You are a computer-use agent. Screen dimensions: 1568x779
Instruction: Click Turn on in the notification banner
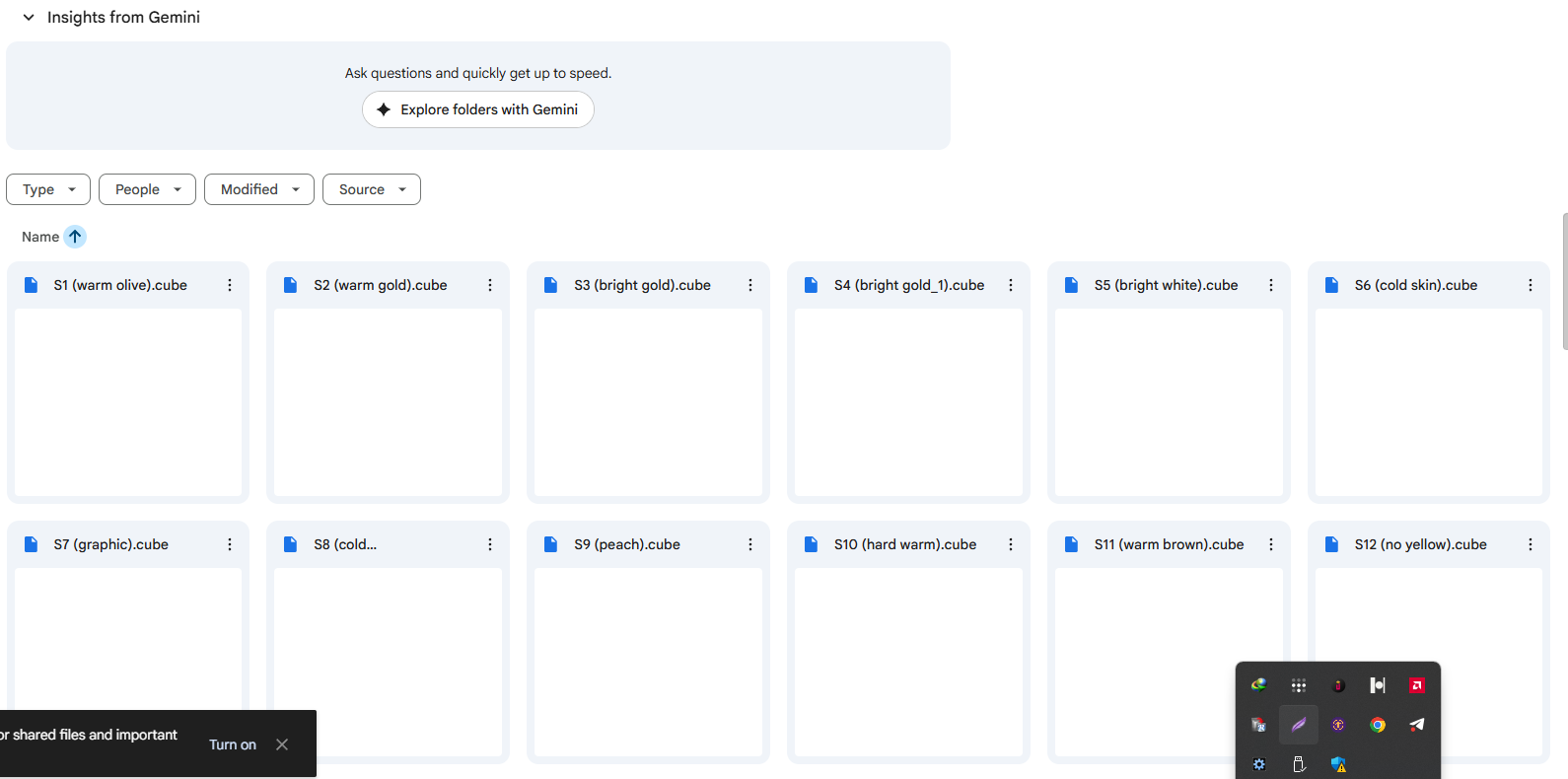[x=233, y=744]
